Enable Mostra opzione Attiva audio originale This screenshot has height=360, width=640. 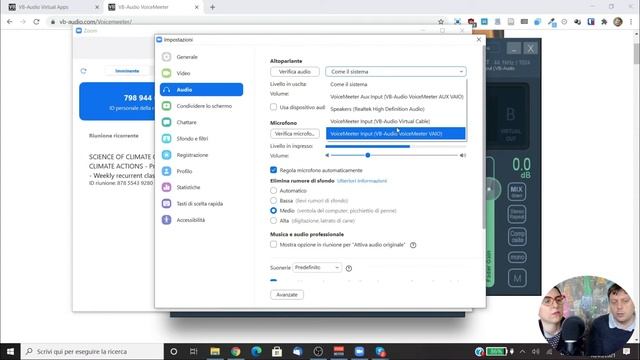273,244
